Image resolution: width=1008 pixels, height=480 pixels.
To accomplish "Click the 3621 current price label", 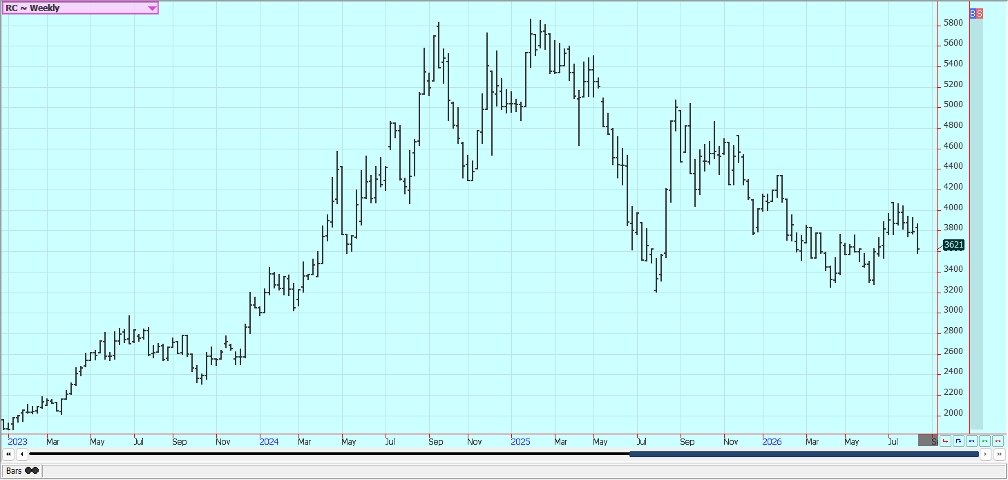I will click(x=954, y=244).
